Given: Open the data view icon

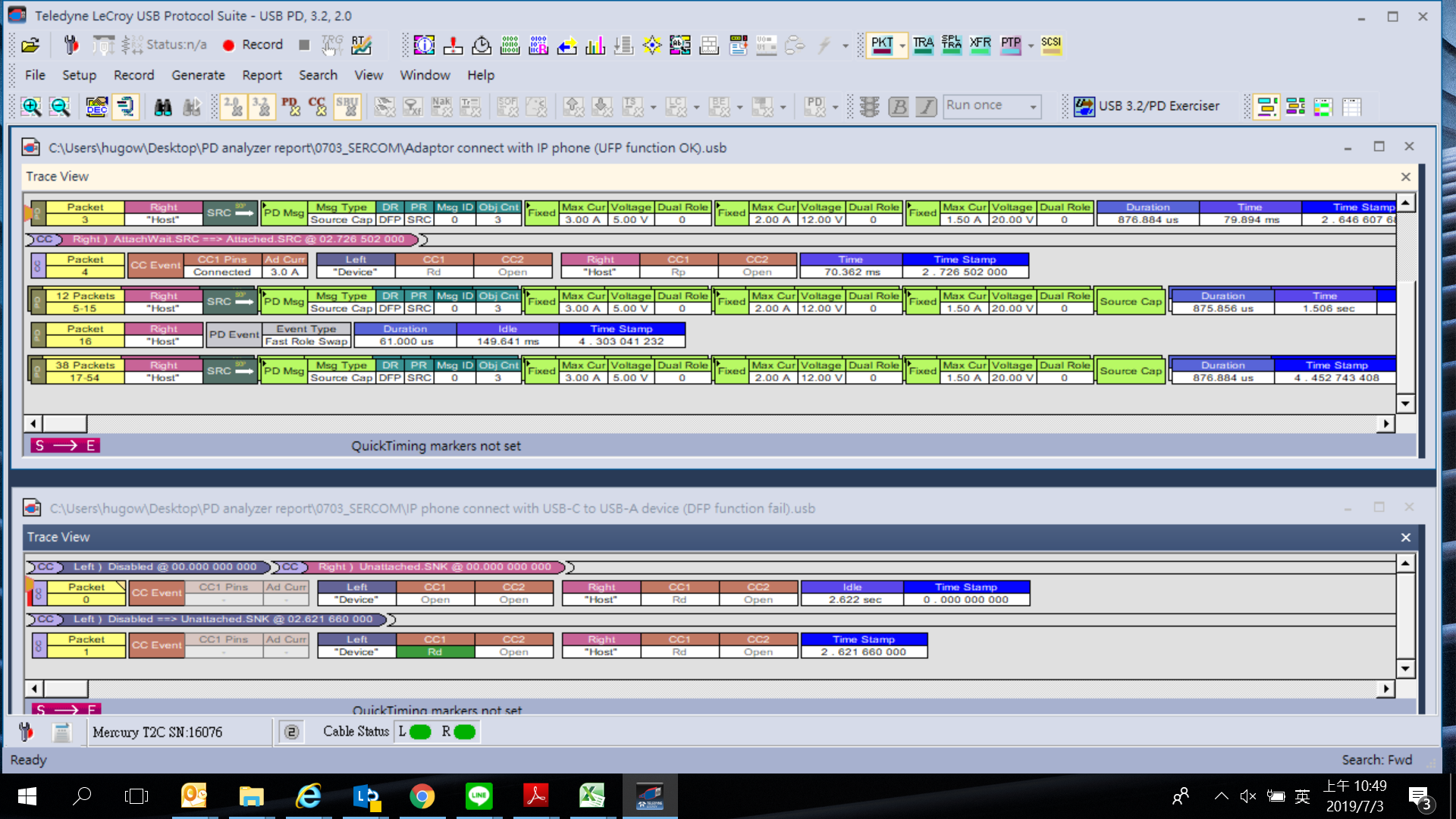Looking at the screenshot, I should tap(510, 45).
